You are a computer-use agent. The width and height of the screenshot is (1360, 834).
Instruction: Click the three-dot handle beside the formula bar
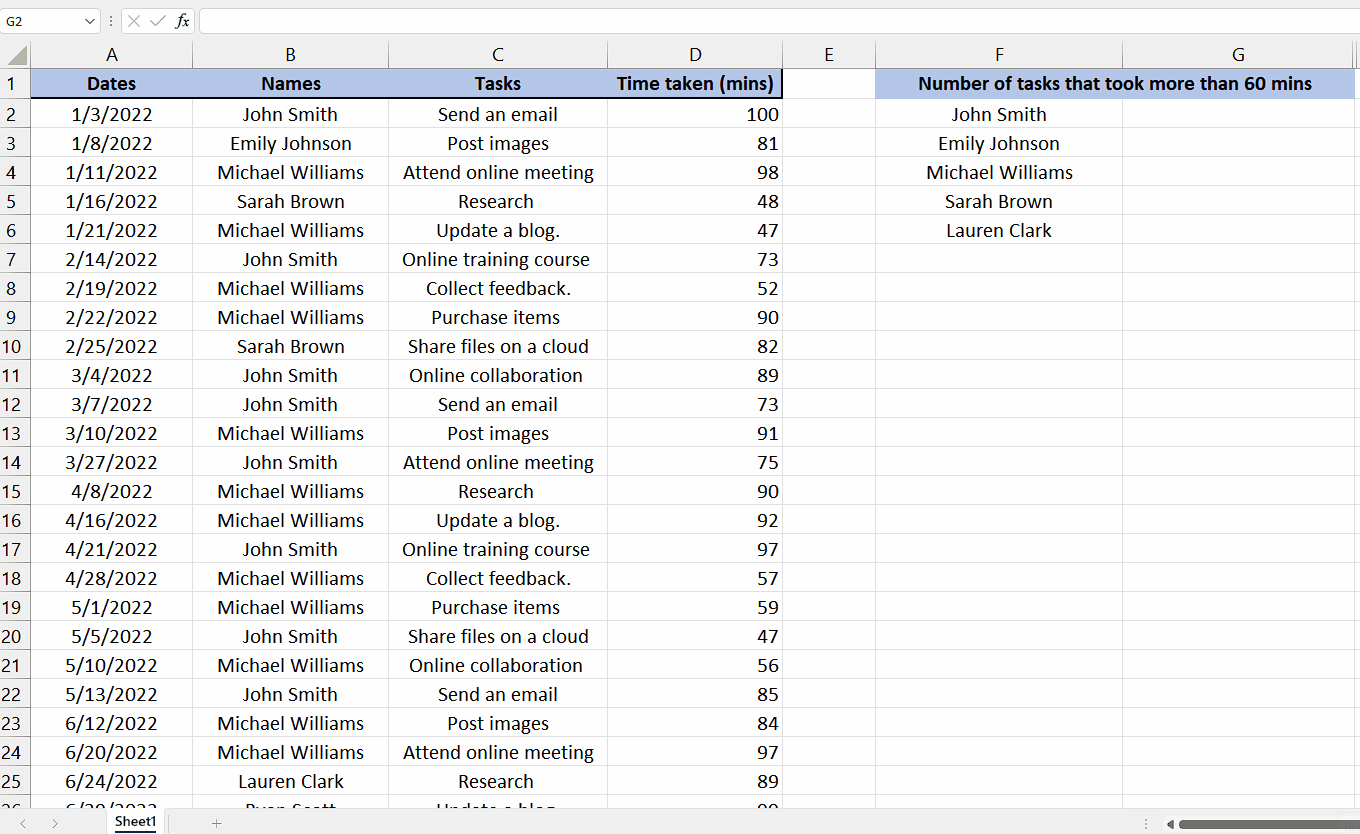coord(111,21)
